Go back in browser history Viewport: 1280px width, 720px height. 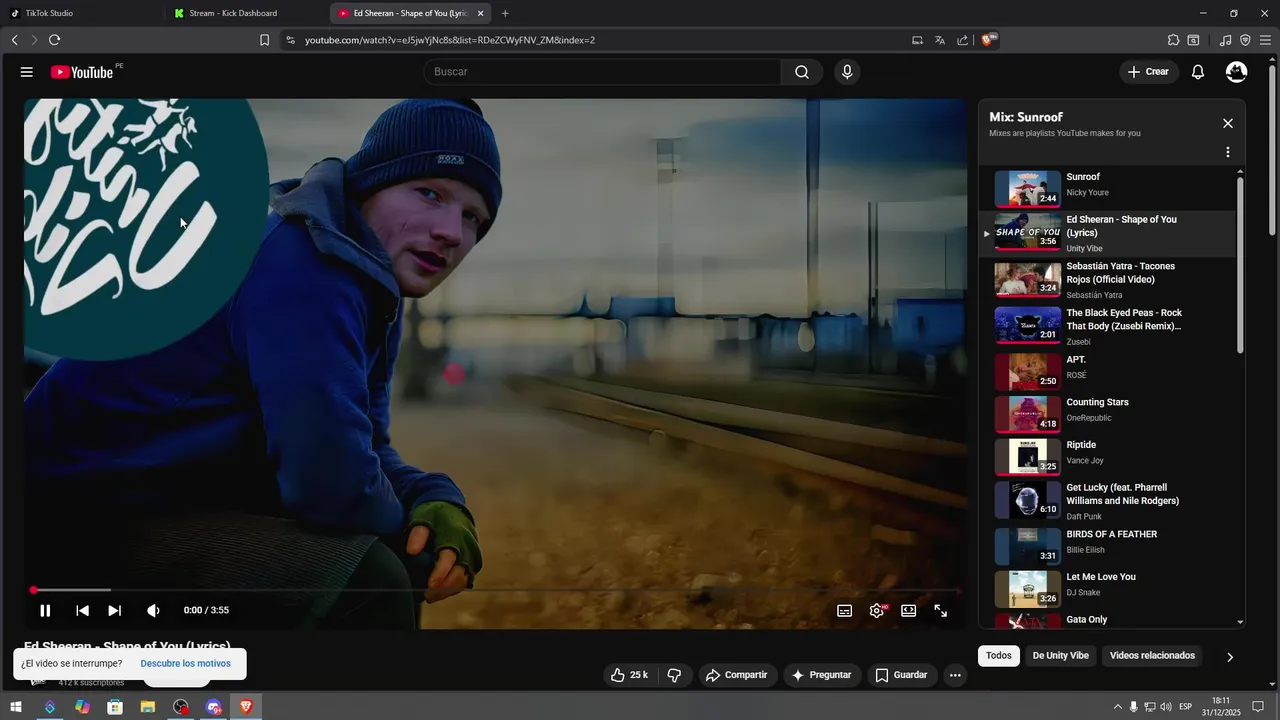[15, 40]
